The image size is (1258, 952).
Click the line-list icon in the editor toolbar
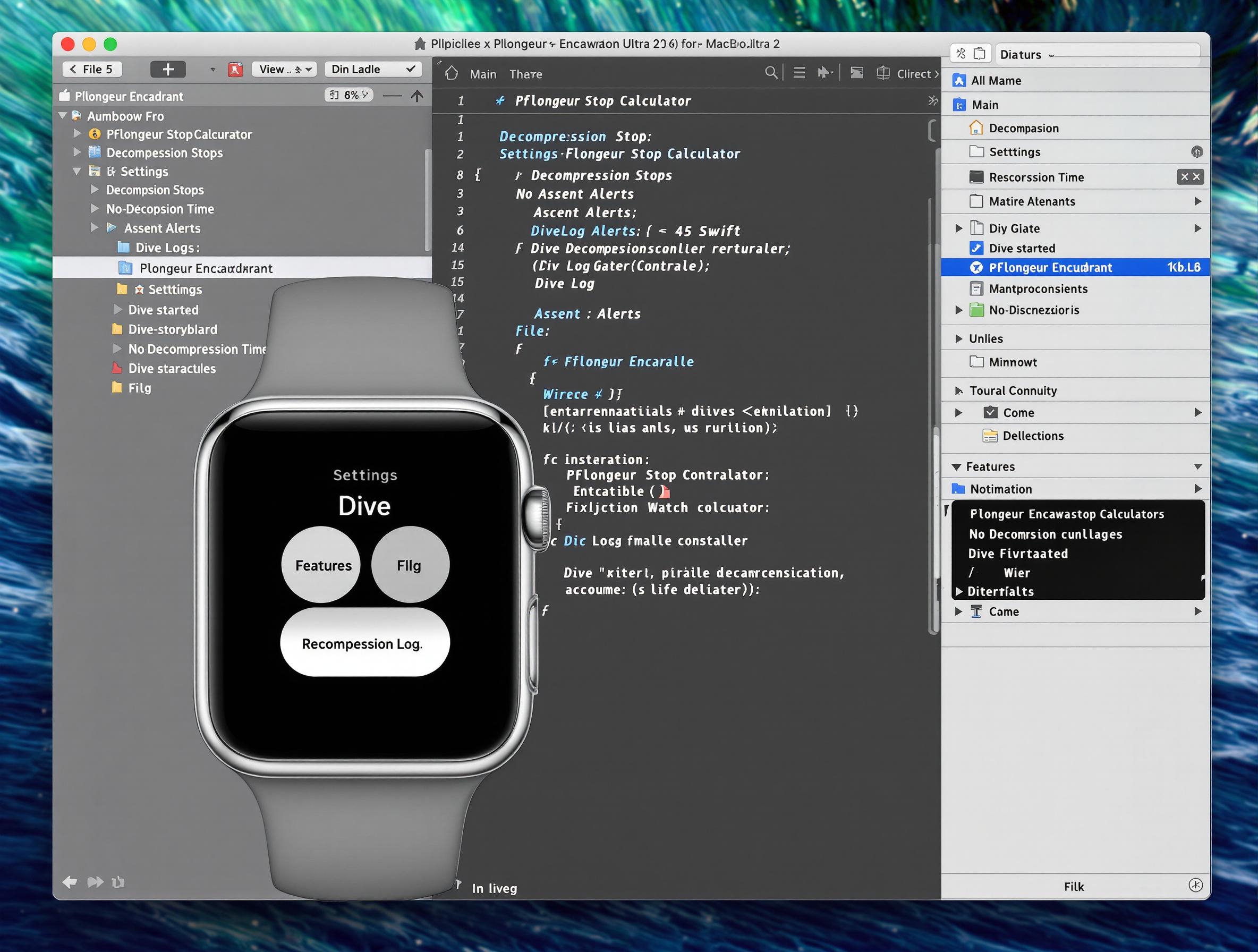point(798,73)
